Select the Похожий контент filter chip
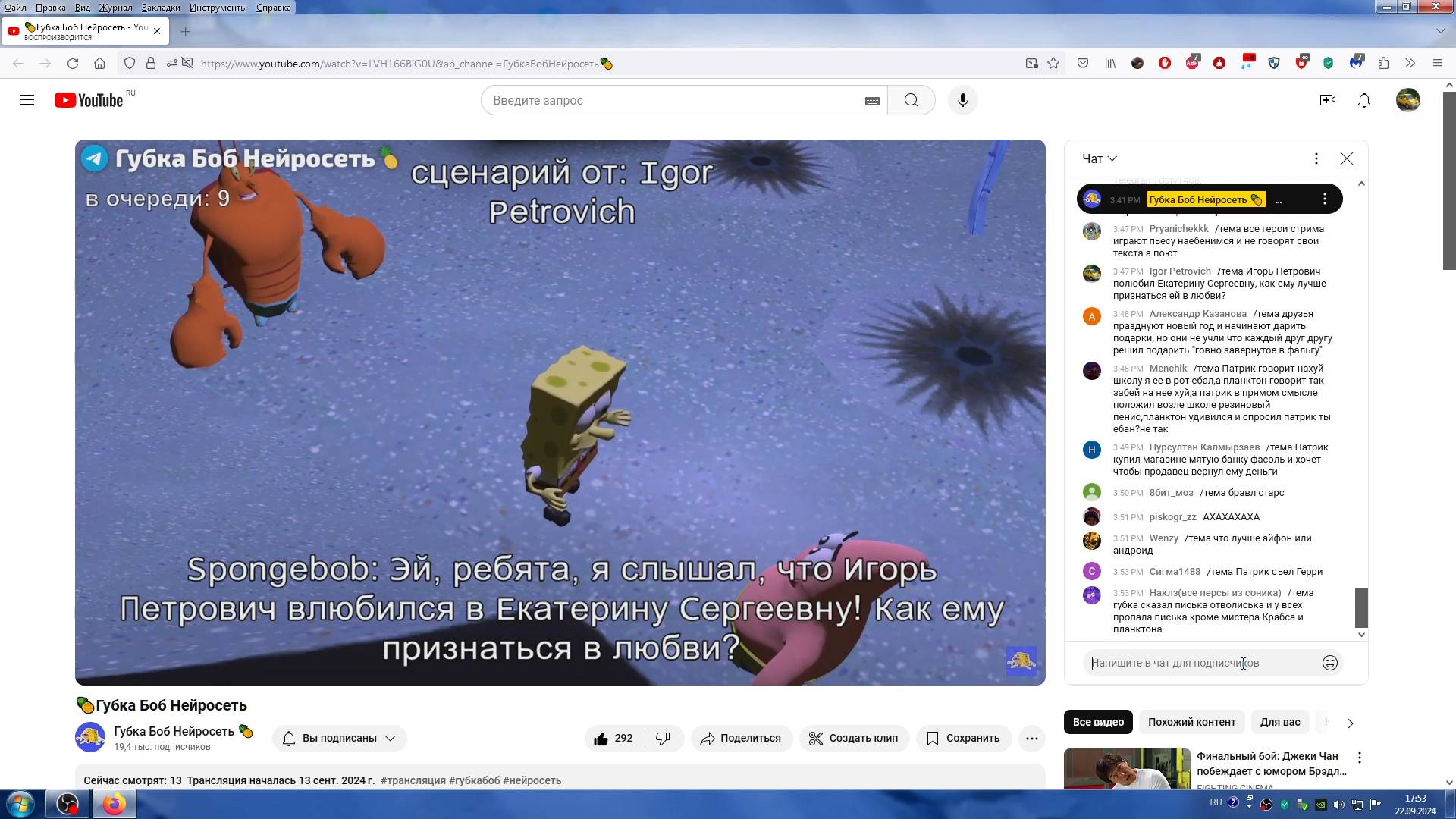The width and height of the screenshot is (1456, 819). tap(1191, 722)
